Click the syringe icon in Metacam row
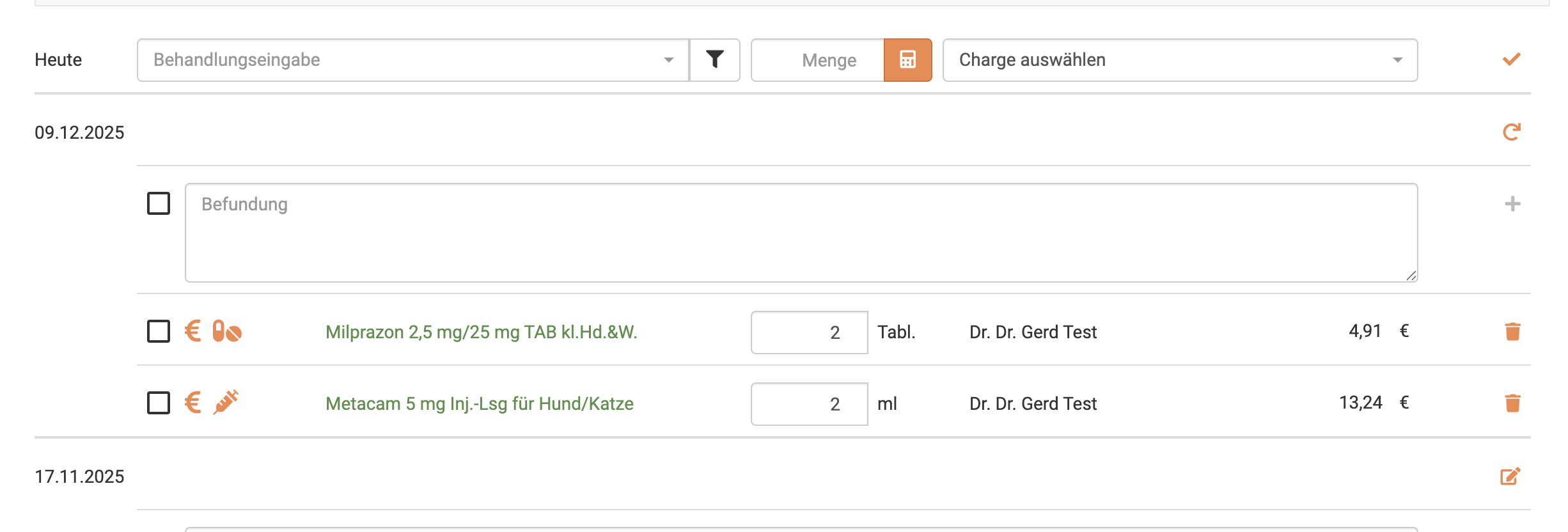This screenshot has width=1568, height=532. [x=226, y=402]
